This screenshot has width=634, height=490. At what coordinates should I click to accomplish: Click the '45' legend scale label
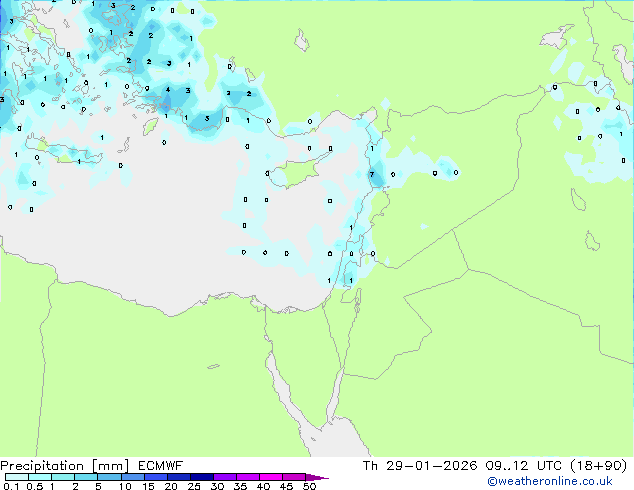point(286,486)
